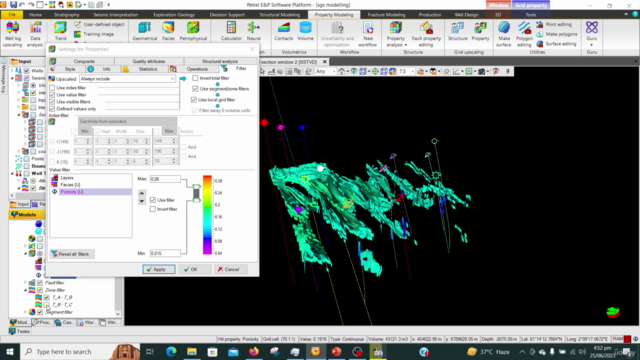The height and width of the screenshot is (360, 640).
Task: Open Volume calculation tool
Action: pyautogui.click(x=305, y=31)
